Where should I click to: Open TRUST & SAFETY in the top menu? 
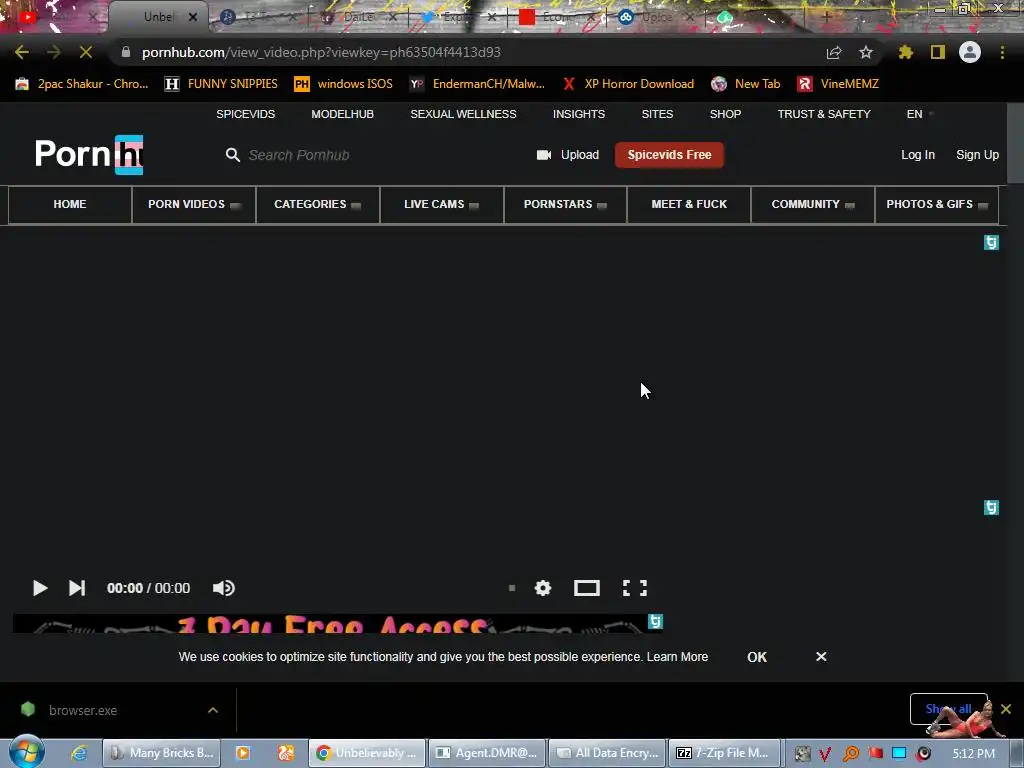(824, 114)
